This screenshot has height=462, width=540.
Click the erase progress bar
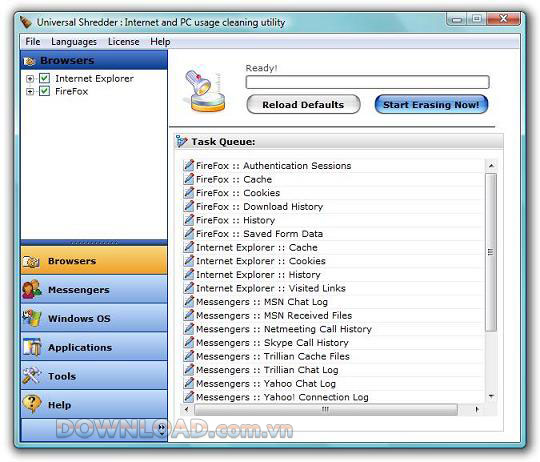[x=367, y=82]
